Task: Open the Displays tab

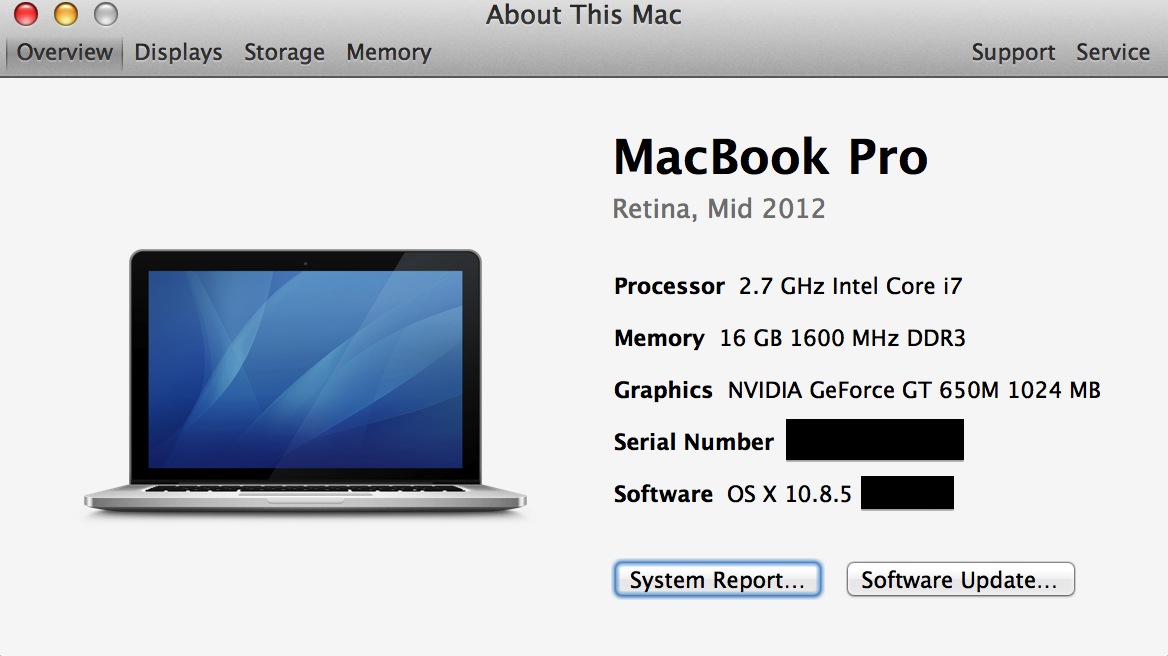Action: point(178,52)
